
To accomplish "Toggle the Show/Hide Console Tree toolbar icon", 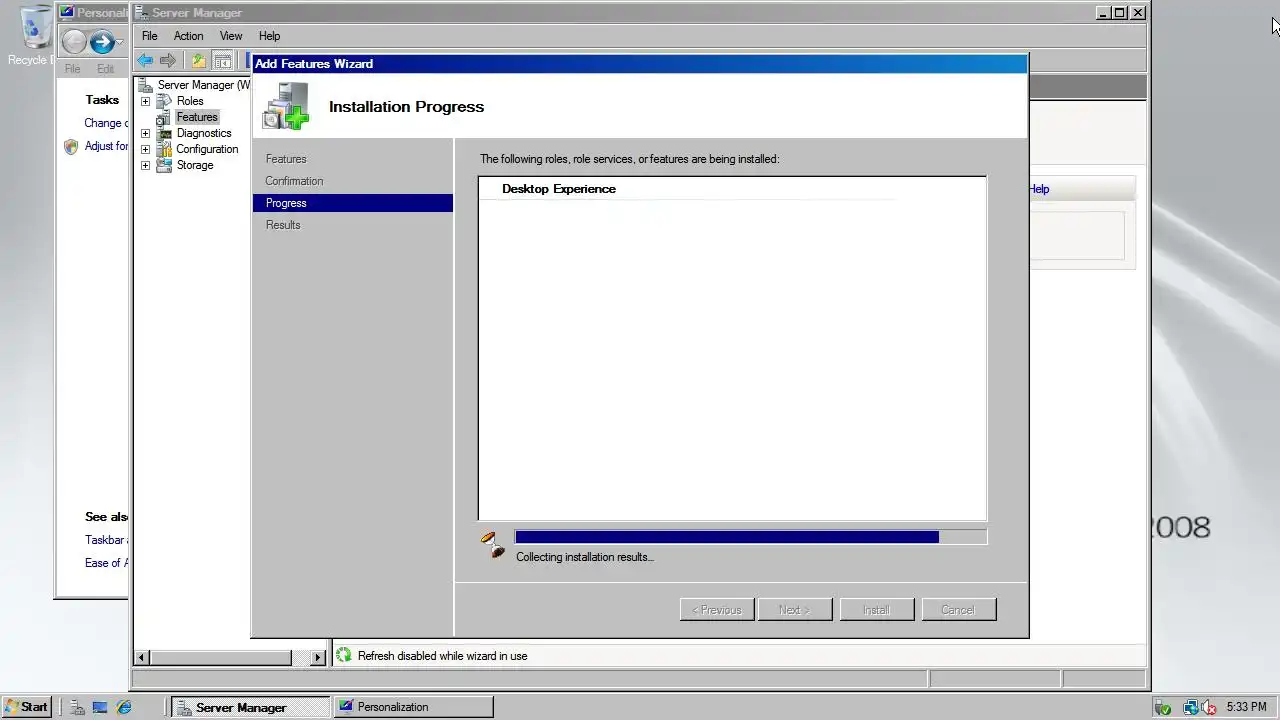I will coord(222,61).
